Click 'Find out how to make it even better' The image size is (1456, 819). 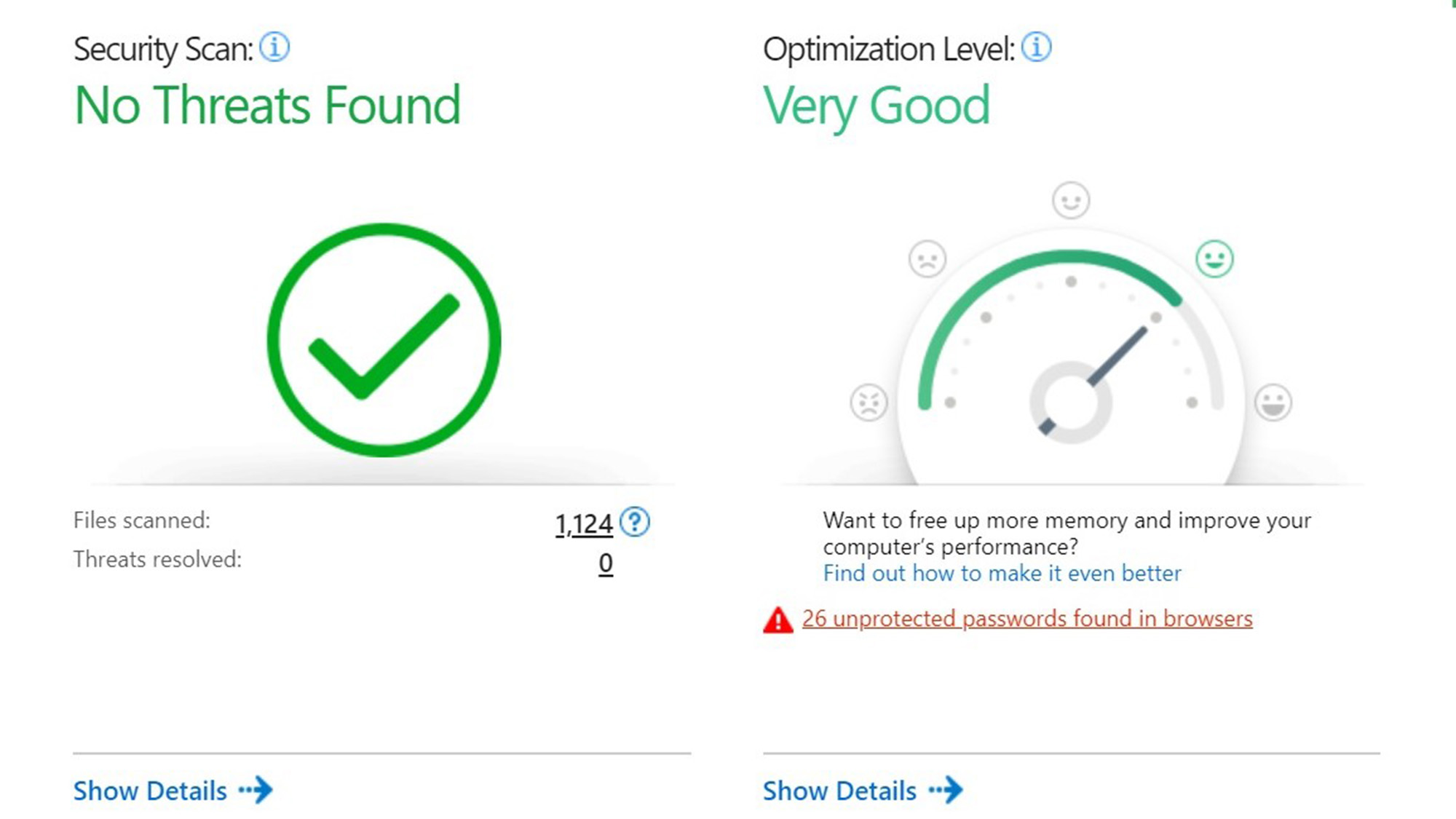[1002, 574]
